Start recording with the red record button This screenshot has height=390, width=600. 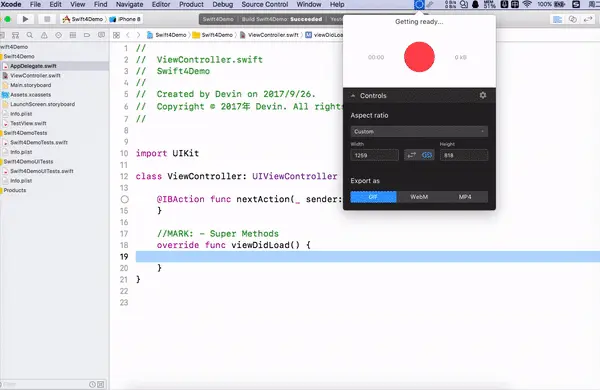pyautogui.click(x=419, y=57)
